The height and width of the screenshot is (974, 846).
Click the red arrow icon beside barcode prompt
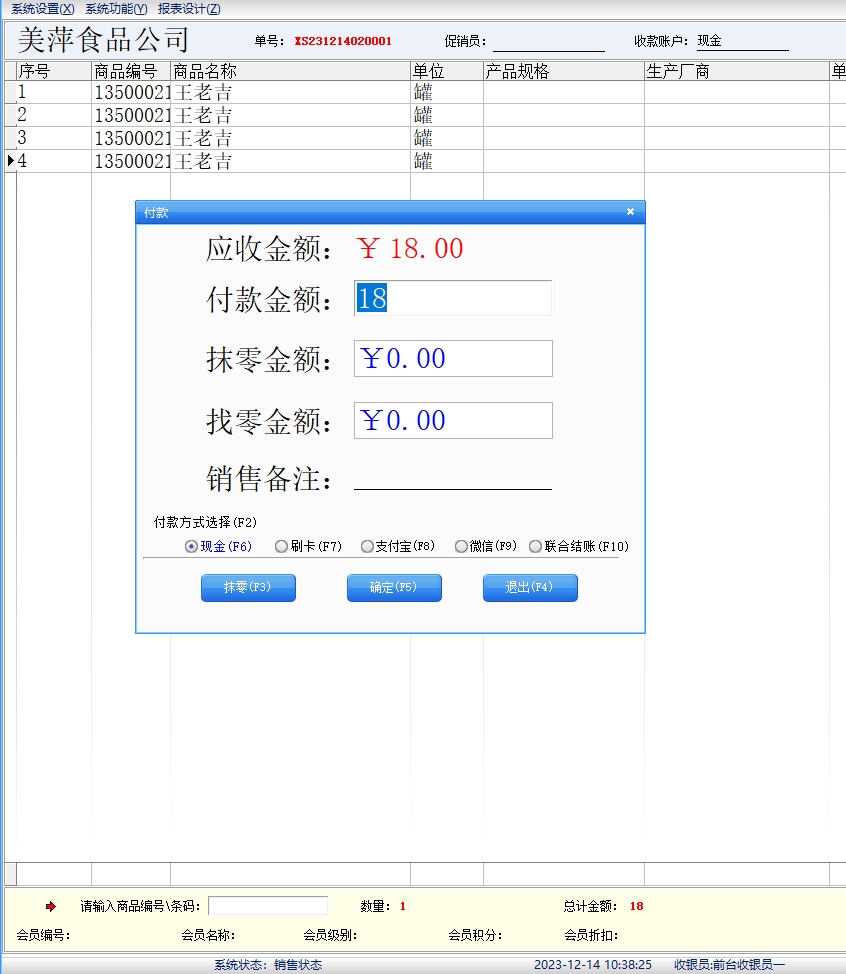51,907
